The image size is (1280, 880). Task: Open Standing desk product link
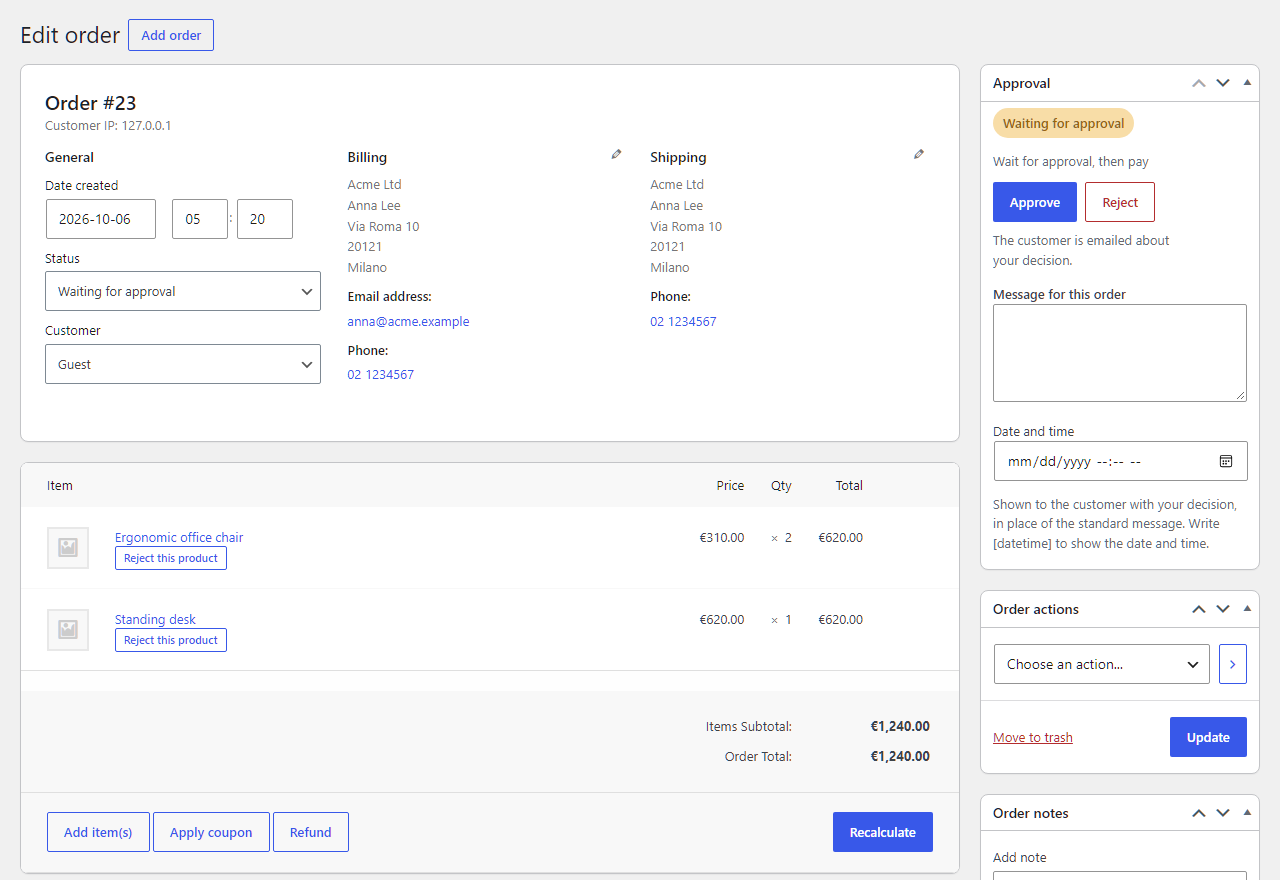click(155, 619)
